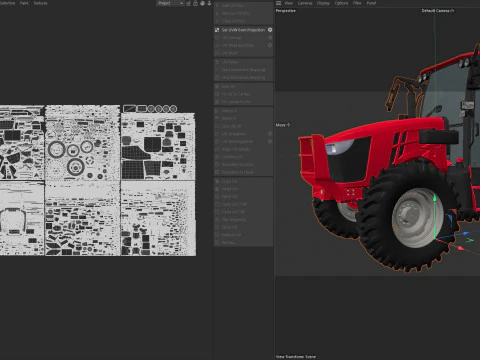
Task: Open the Paint menu in UV editor
Action: (x=24, y=3)
